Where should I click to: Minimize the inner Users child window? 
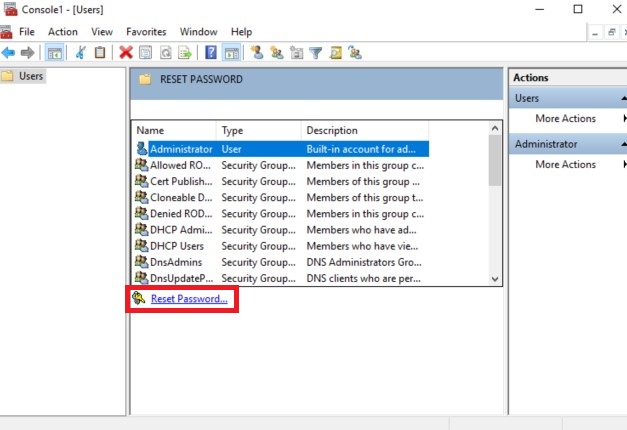pos(595,33)
